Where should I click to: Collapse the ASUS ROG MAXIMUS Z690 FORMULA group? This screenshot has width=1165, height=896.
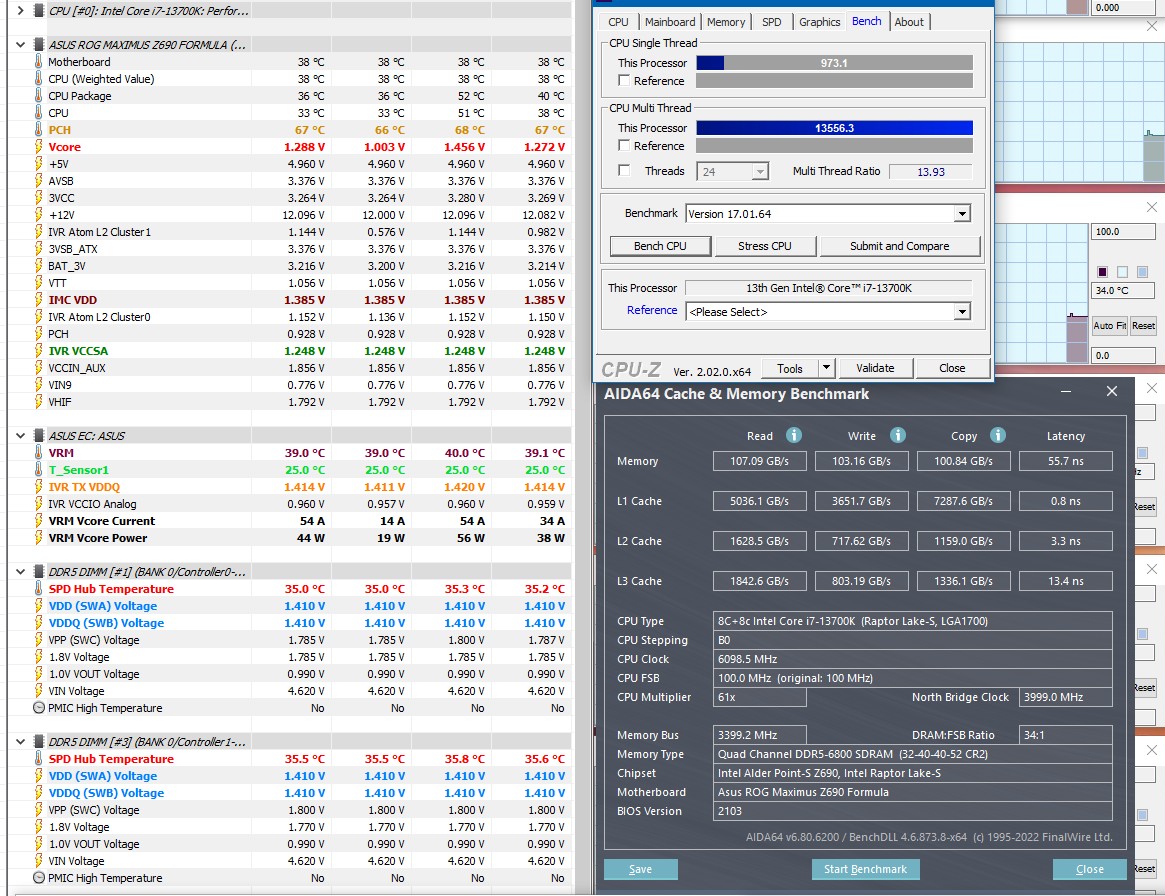pos(20,45)
